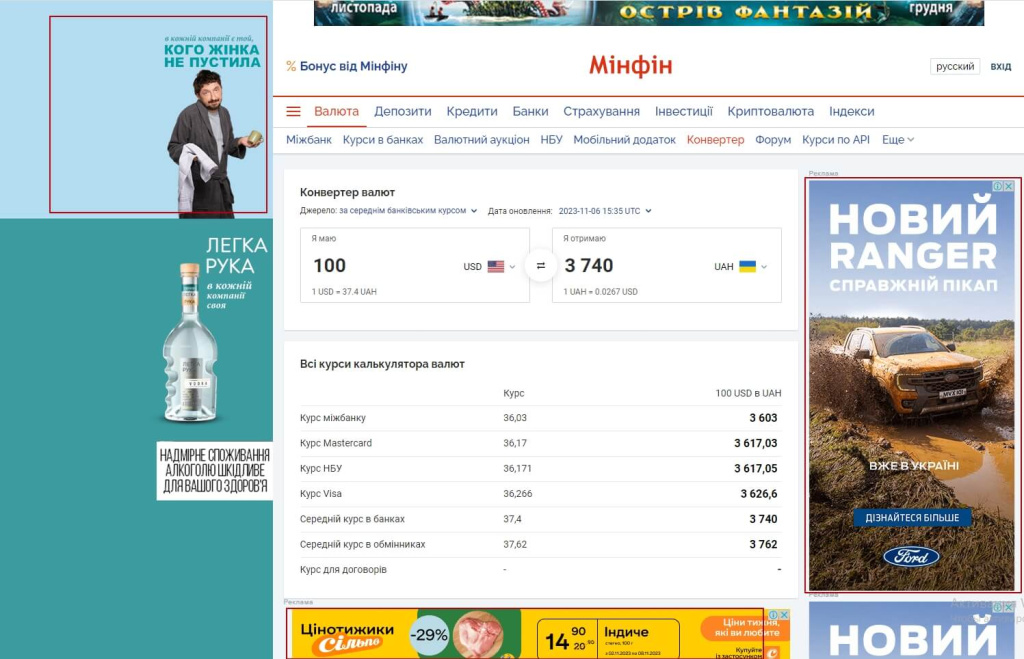Open the Інвестиції tab
This screenshot has width=1024, height=659.
point(684,112)
